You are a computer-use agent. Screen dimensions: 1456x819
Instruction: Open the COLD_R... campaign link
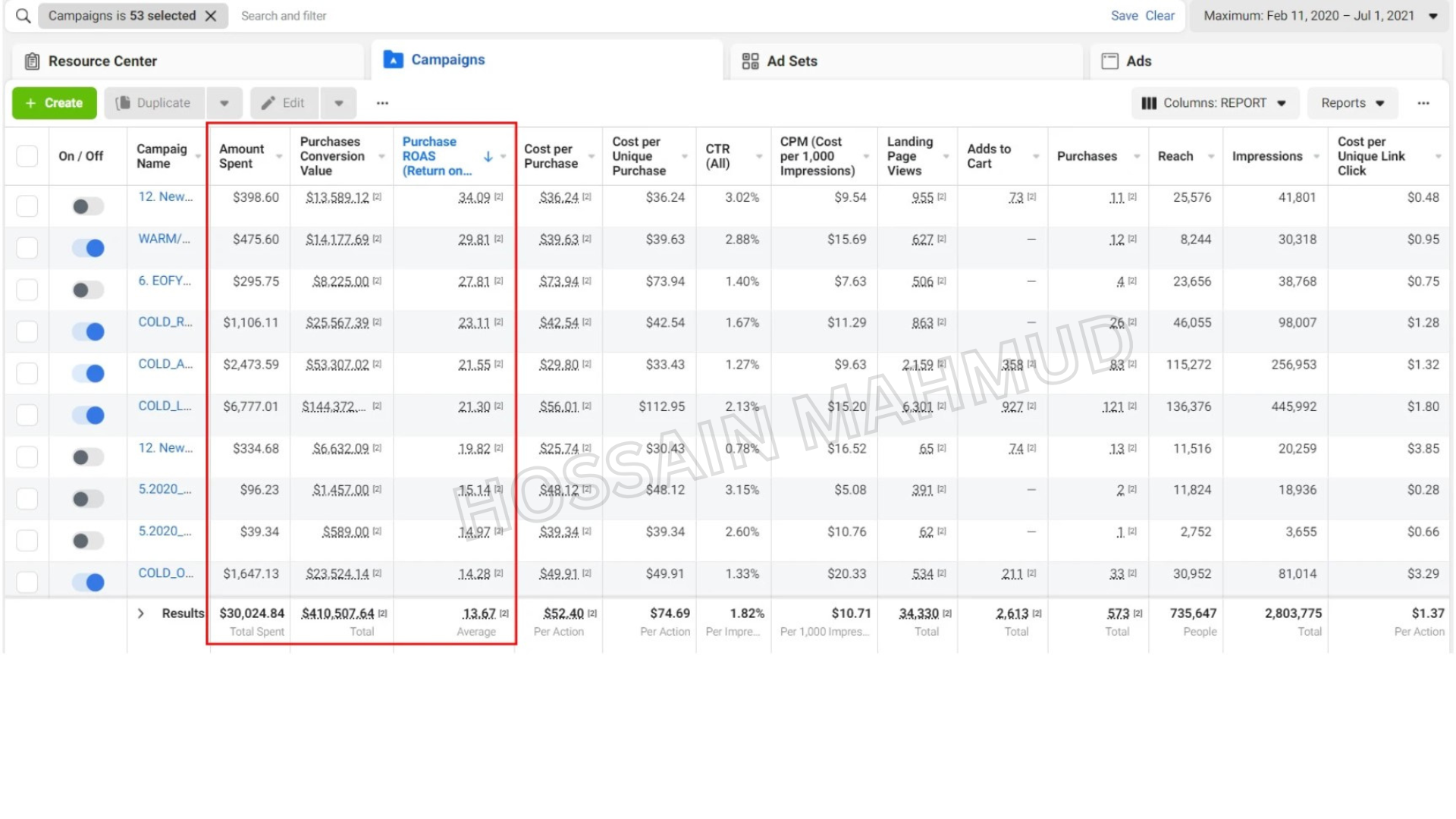pos(165,322)
